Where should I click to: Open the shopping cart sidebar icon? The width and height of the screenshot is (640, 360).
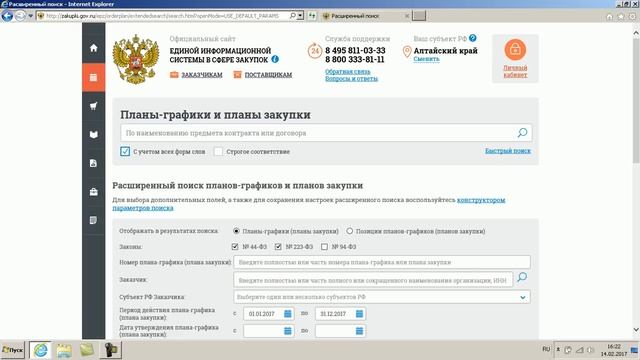tap(93, 106)
